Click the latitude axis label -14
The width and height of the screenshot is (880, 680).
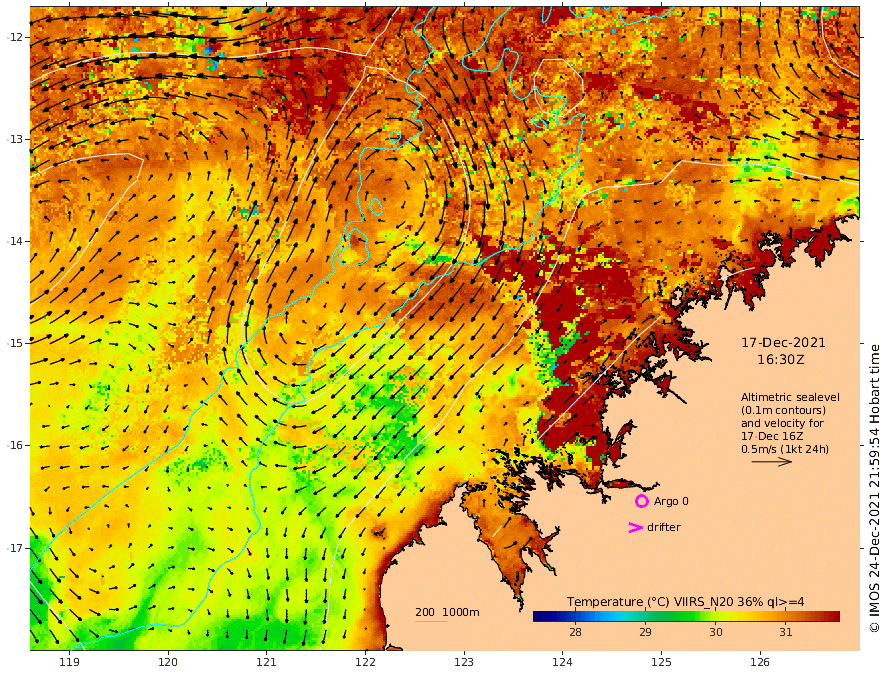tap(15, 241)
